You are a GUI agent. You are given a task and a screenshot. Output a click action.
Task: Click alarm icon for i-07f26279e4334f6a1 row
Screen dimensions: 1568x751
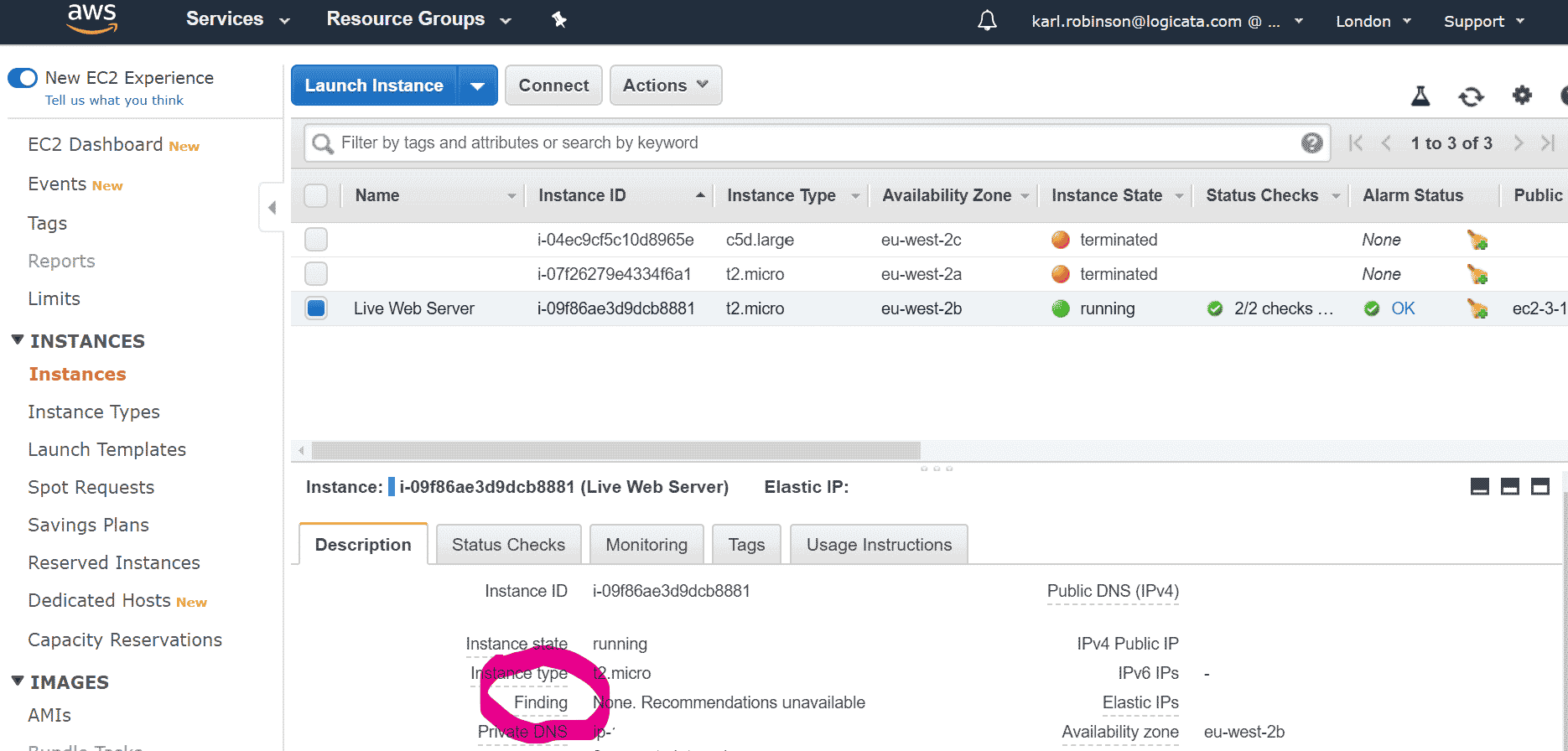1477,274
